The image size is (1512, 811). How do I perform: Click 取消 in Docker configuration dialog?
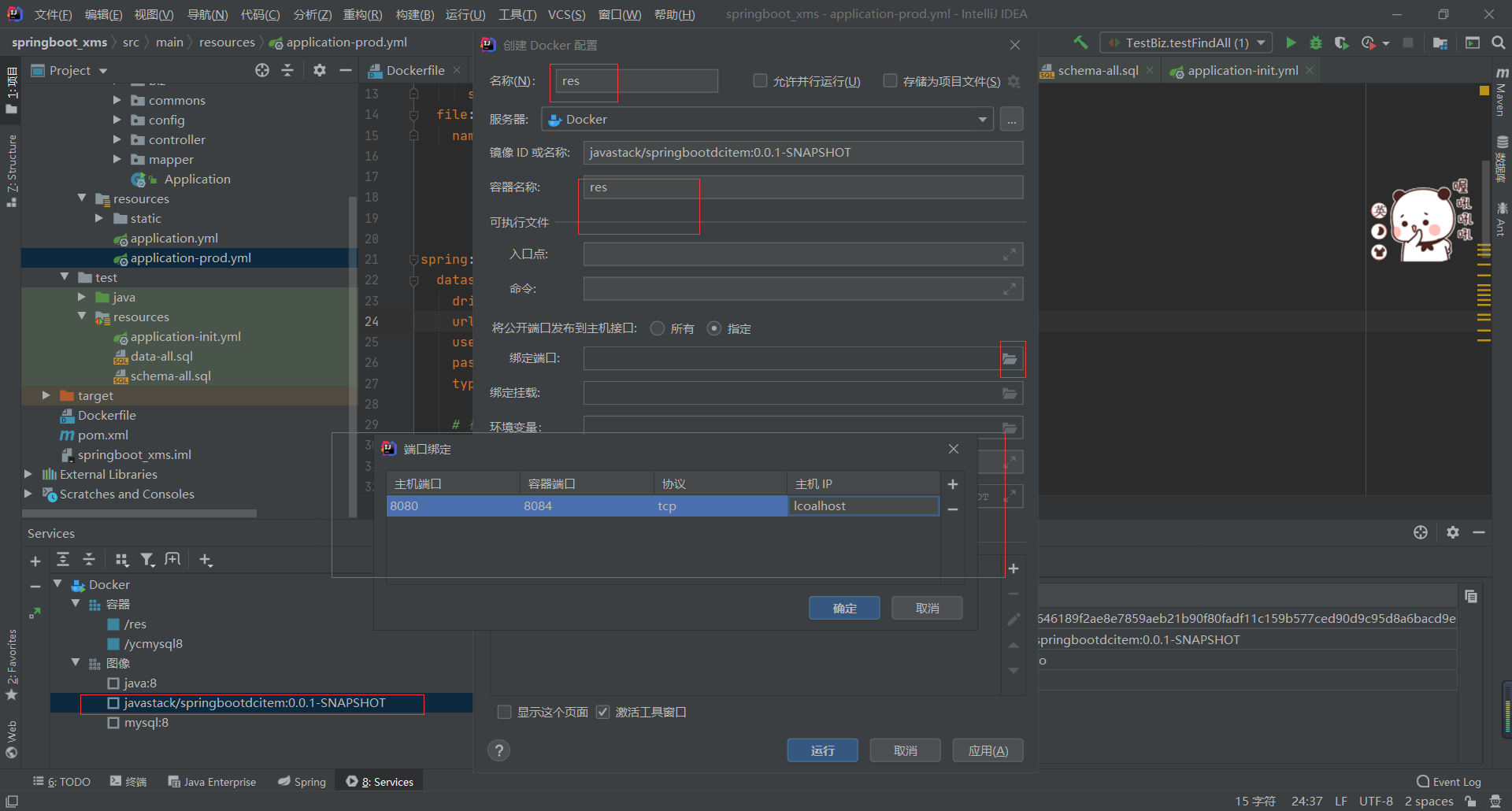[905, 750]
